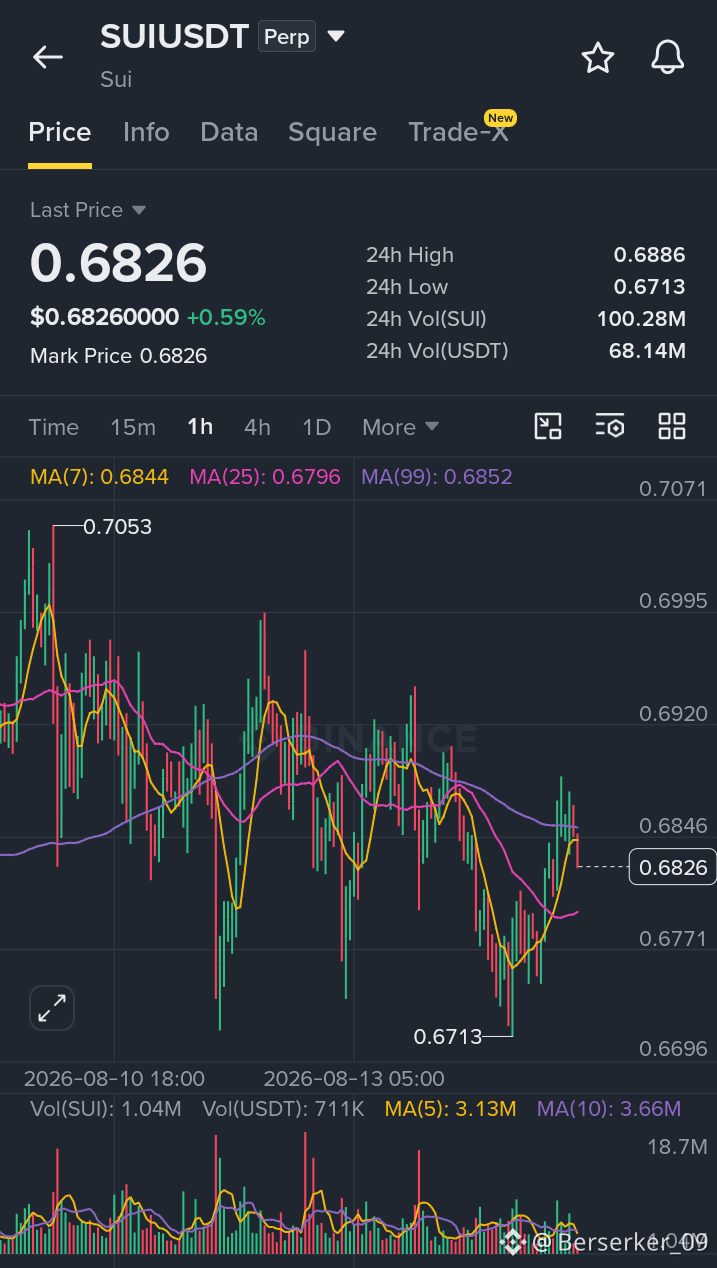The image size is (717, 1268).
Task: Open price alert bell icon
Action: 667,58
